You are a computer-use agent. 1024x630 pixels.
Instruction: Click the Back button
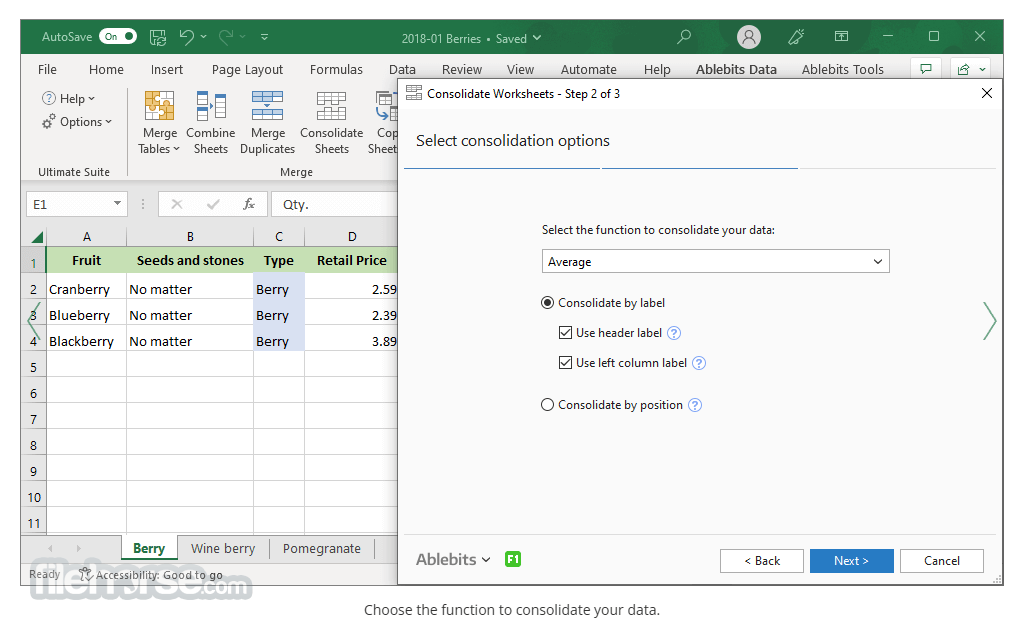click(762, 561)
